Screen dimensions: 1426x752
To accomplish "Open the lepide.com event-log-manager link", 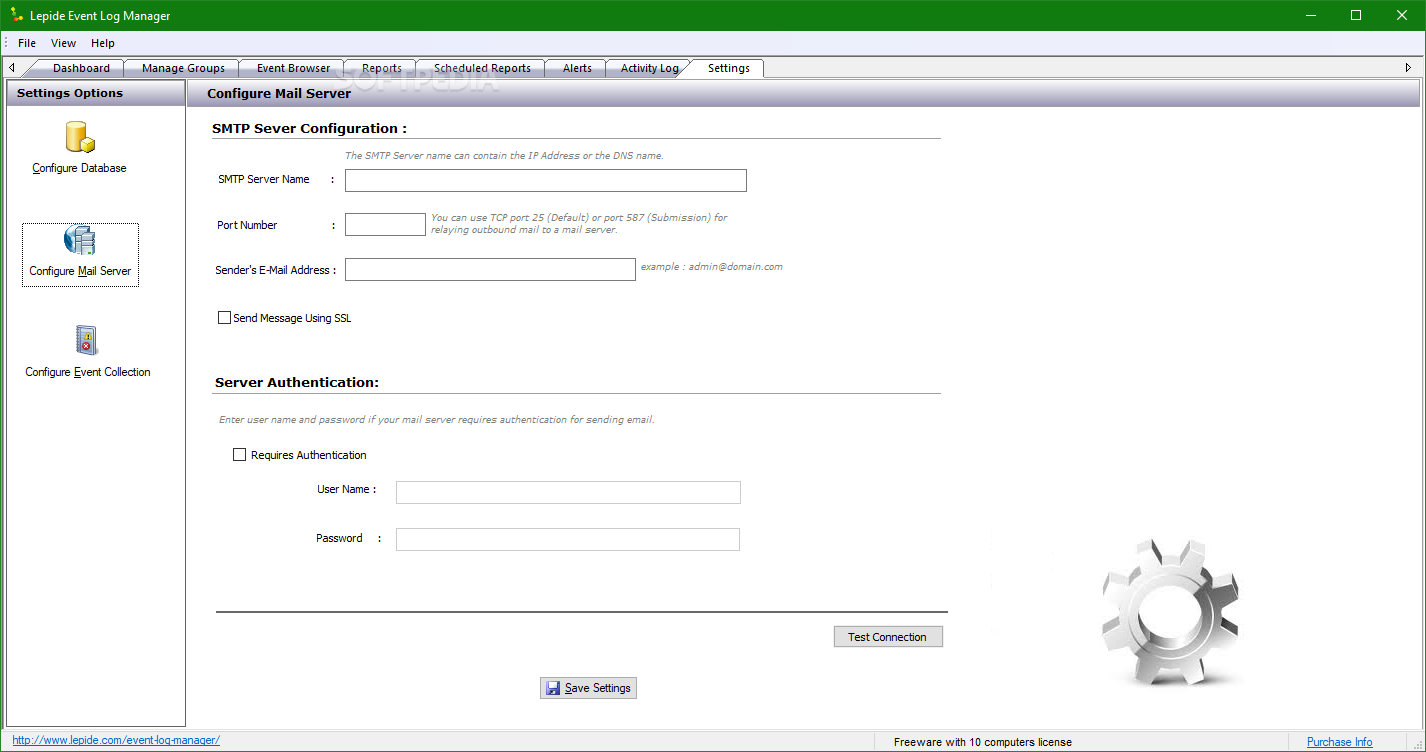I will [116, 741].
